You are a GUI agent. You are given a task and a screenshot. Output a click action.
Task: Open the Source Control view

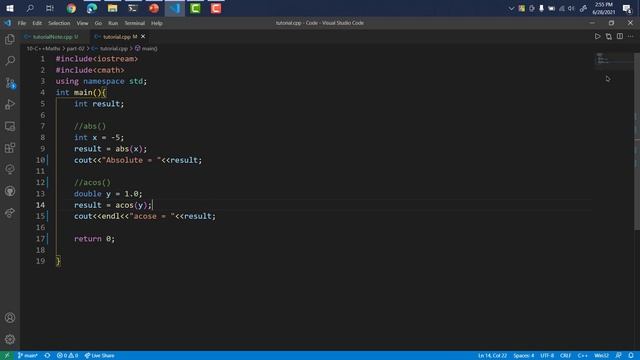10,83
